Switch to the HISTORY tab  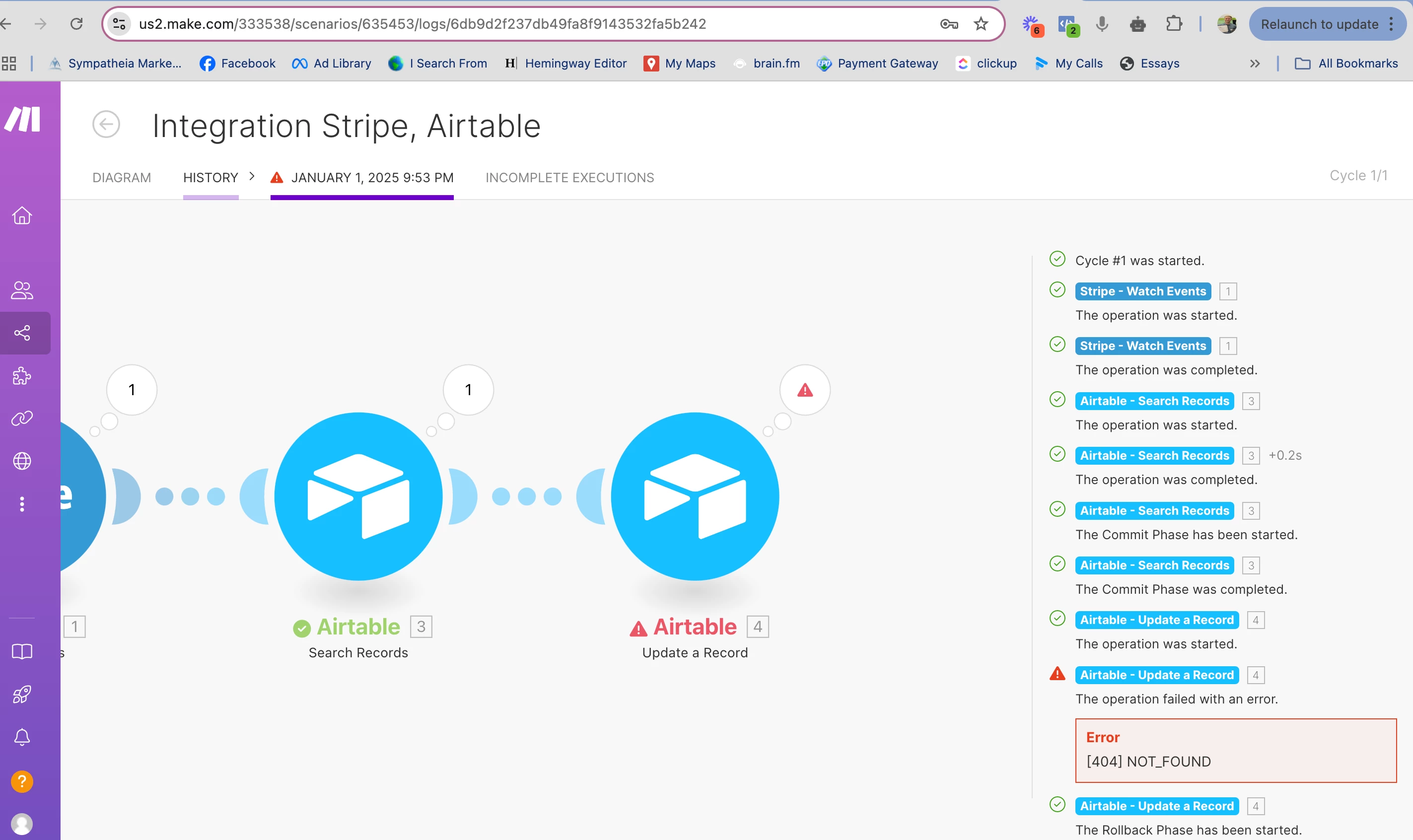coord(211,178)
